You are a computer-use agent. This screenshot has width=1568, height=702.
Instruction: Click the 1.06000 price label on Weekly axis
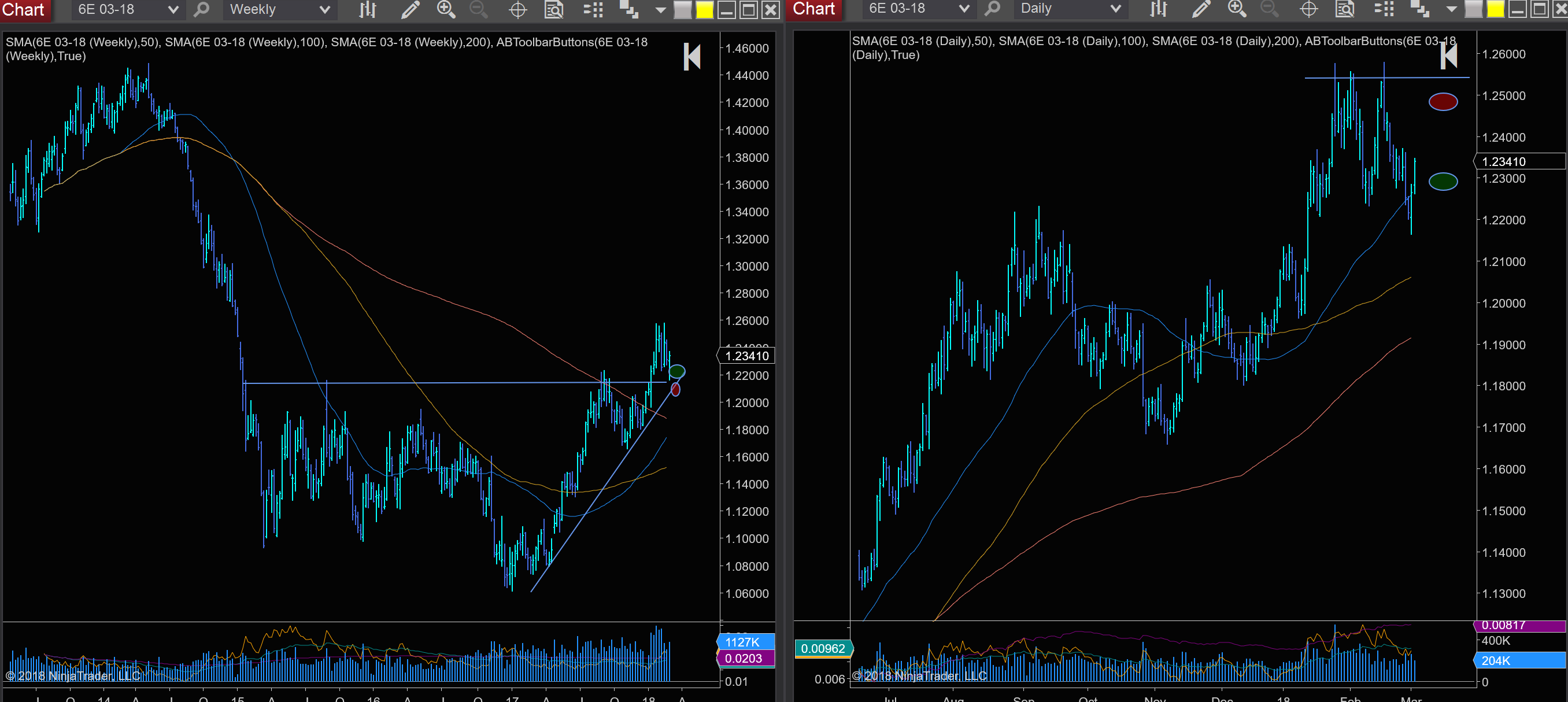click(x=747, y=593)
